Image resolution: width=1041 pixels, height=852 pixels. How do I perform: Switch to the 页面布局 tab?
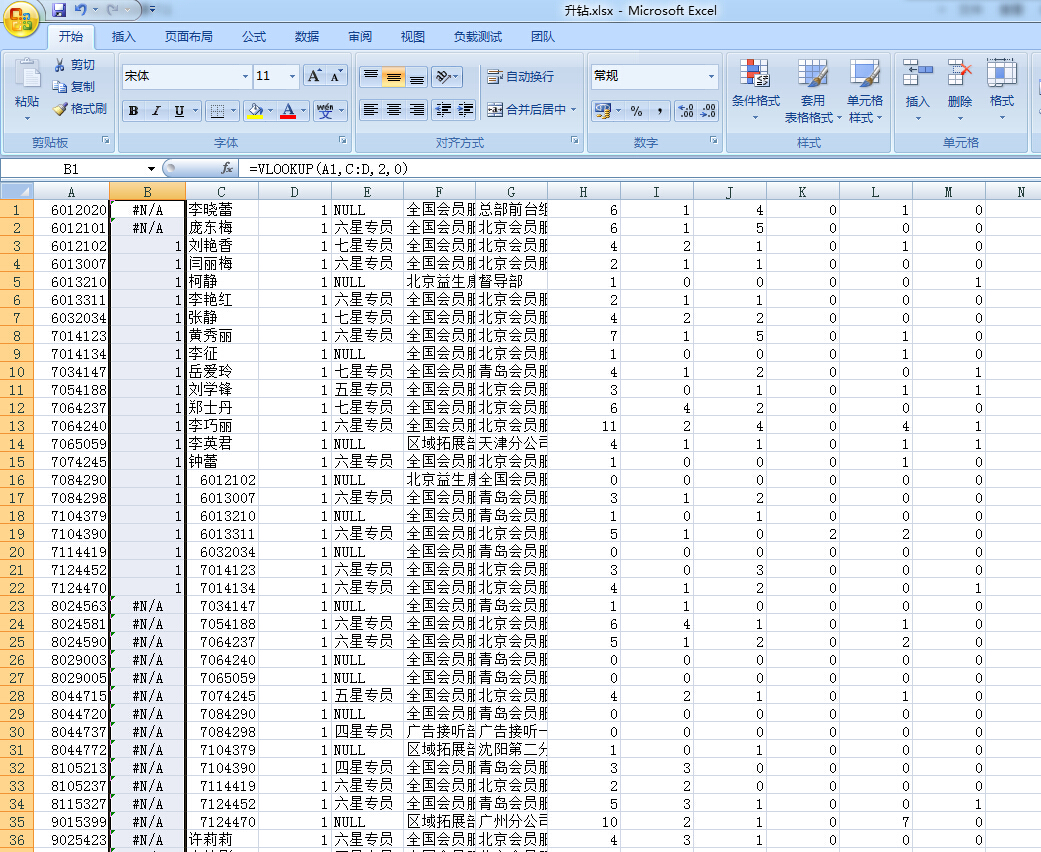point(189,37)
